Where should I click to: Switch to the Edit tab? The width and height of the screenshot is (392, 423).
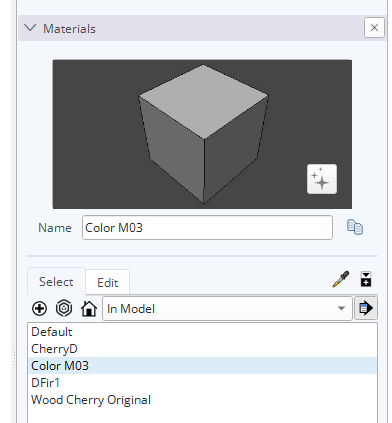coord(108,283)
